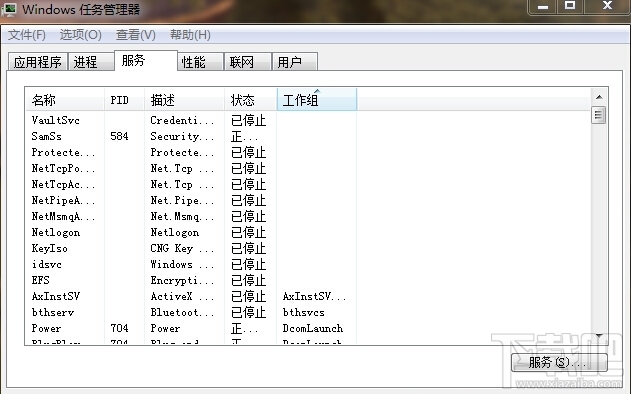
Task: Open the 文件(F) menu
Action: click(x=27, y=35)
